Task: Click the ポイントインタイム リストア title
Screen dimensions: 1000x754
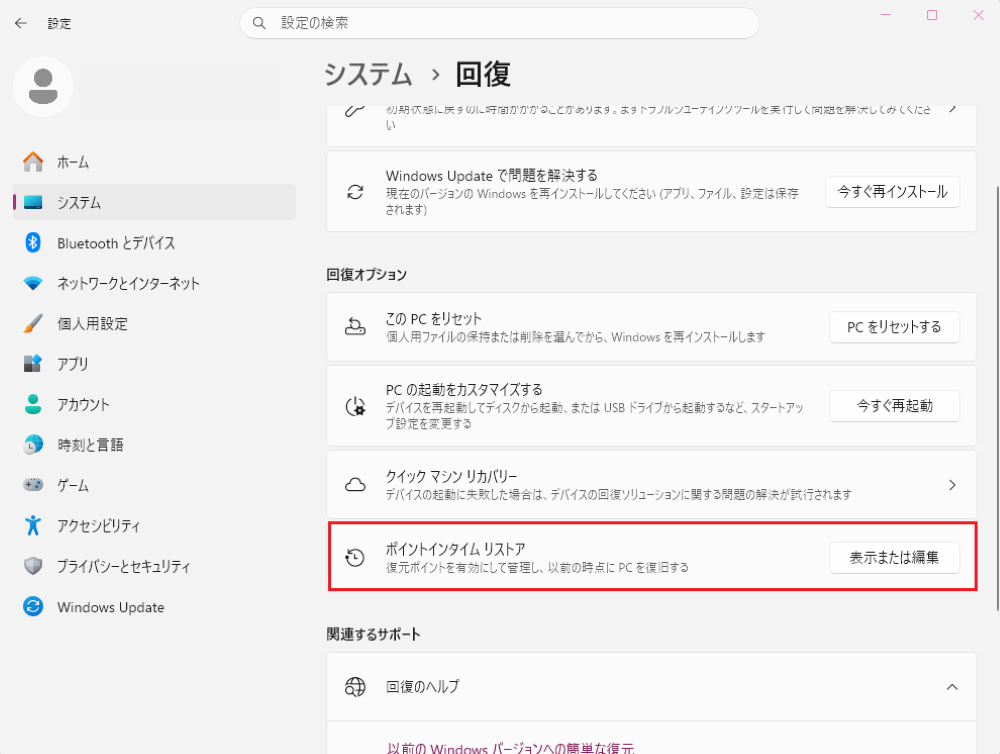Action: coord(455,549)
